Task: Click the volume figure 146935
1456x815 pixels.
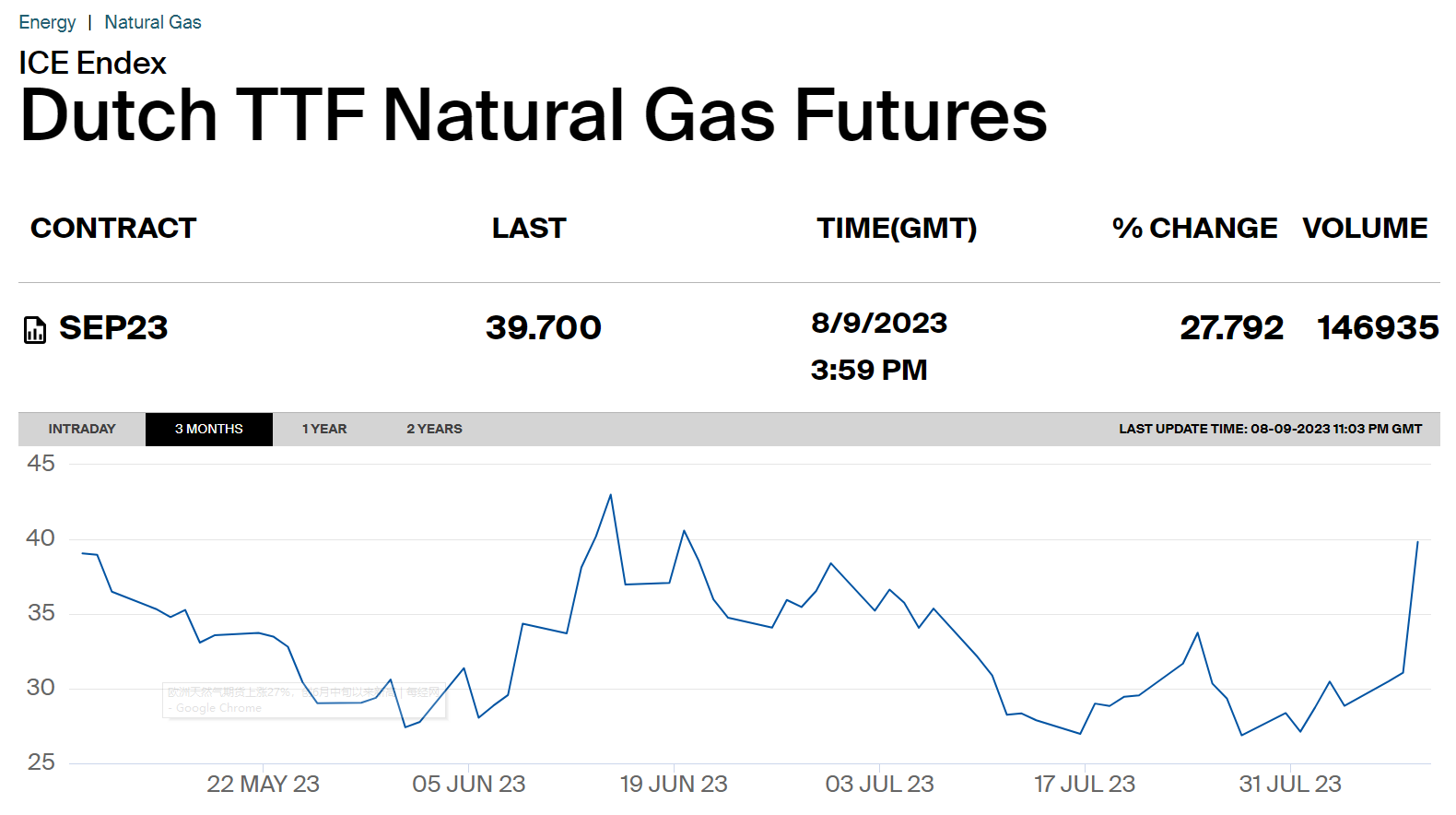Action: tap(1378, 328)
